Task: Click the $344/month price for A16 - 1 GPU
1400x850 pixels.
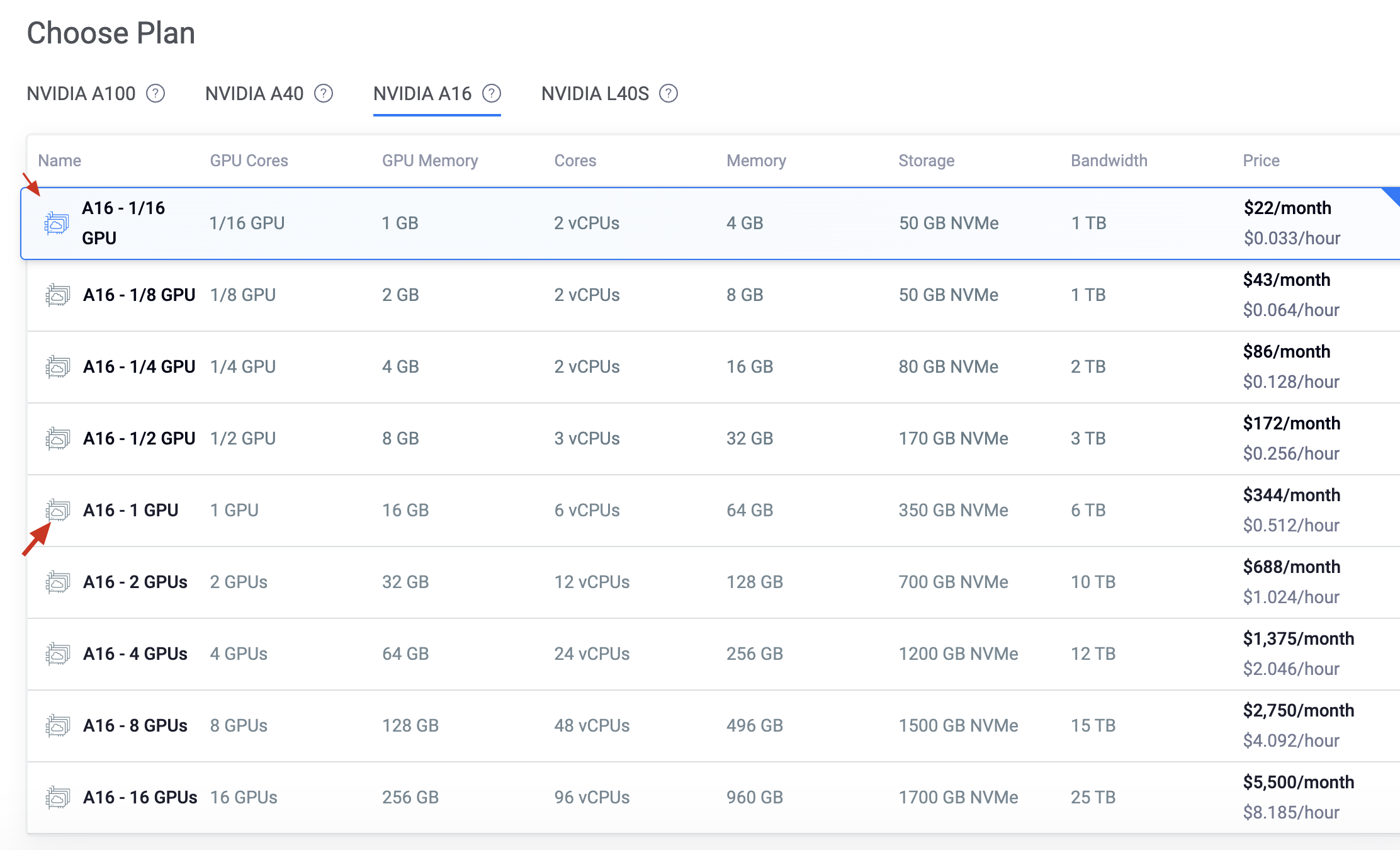Action: (1291, 495)
